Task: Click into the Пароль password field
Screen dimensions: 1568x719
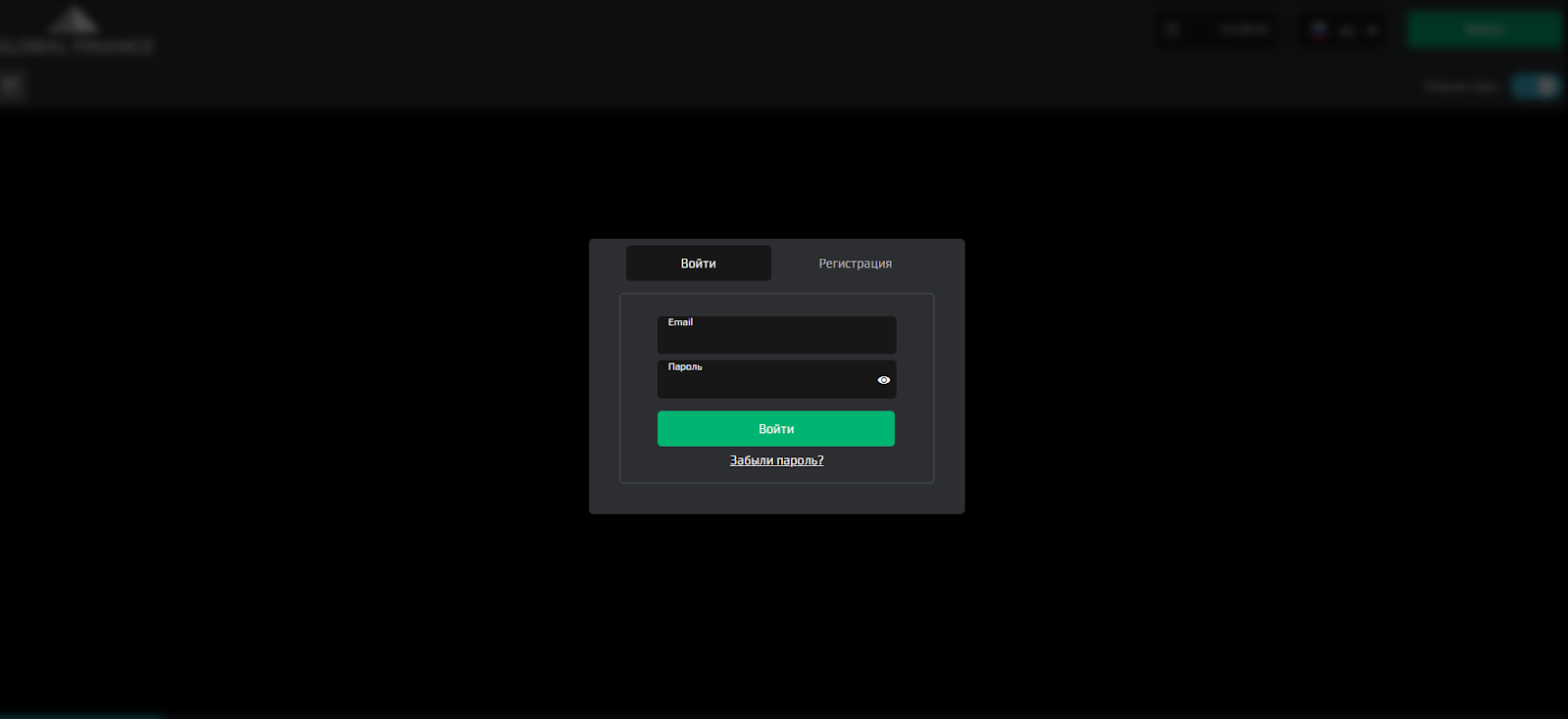Action: [777, 379]
